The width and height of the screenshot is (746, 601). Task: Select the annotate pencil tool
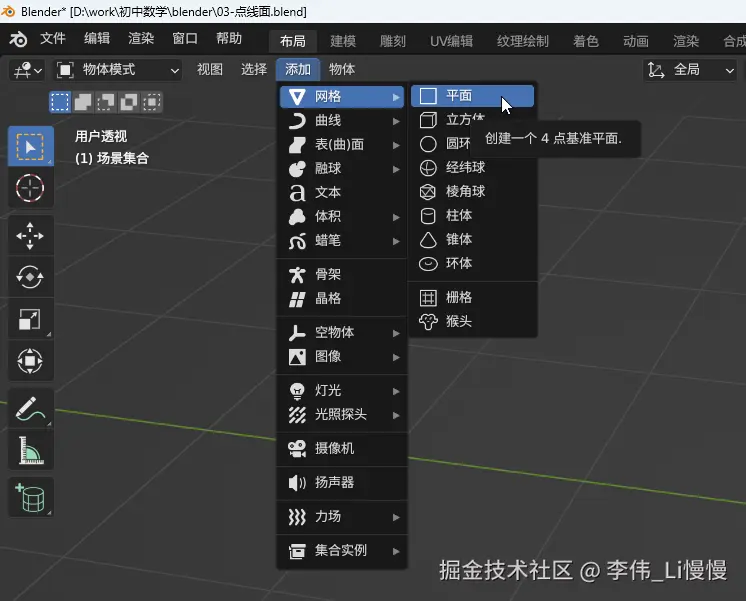(x=30, y=408)
